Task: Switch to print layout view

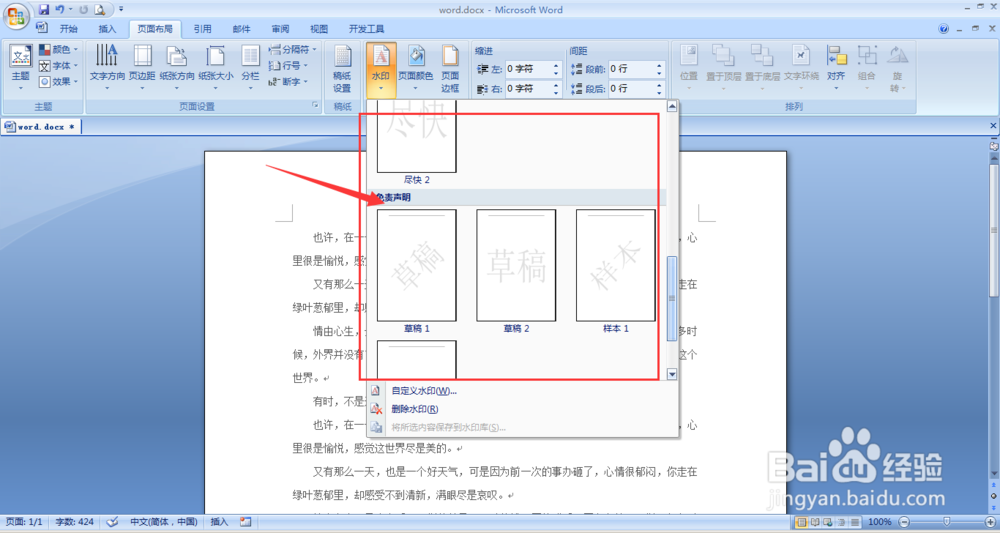Action: [802, 522]
